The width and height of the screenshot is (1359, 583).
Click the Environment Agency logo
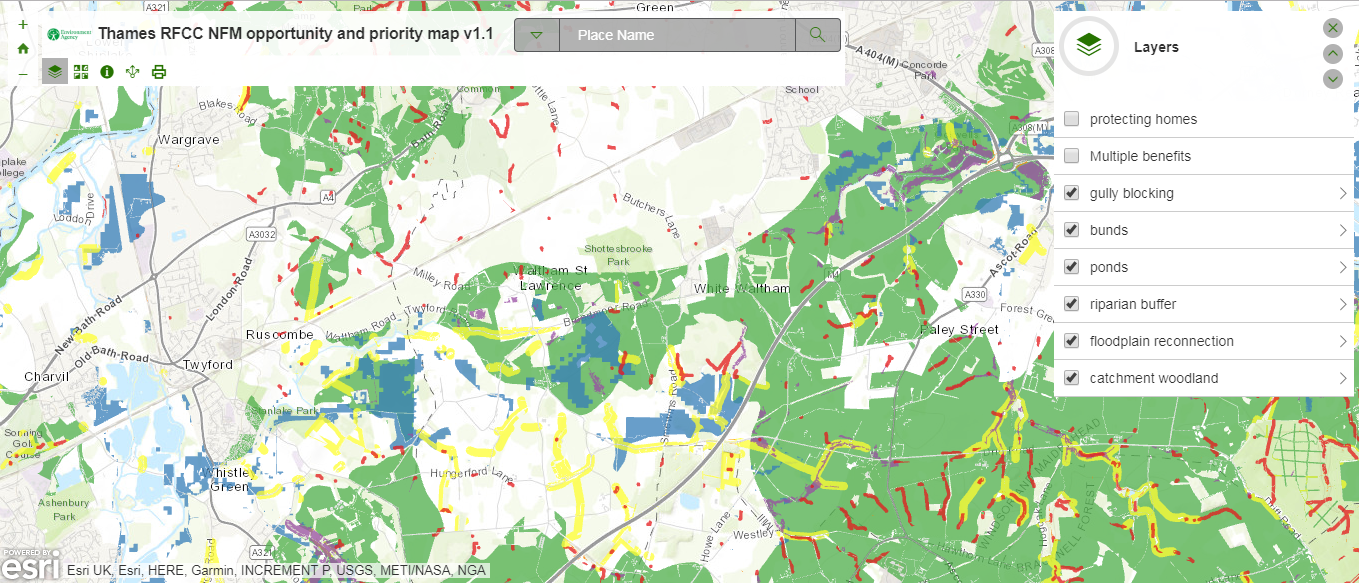click(69, 34)
